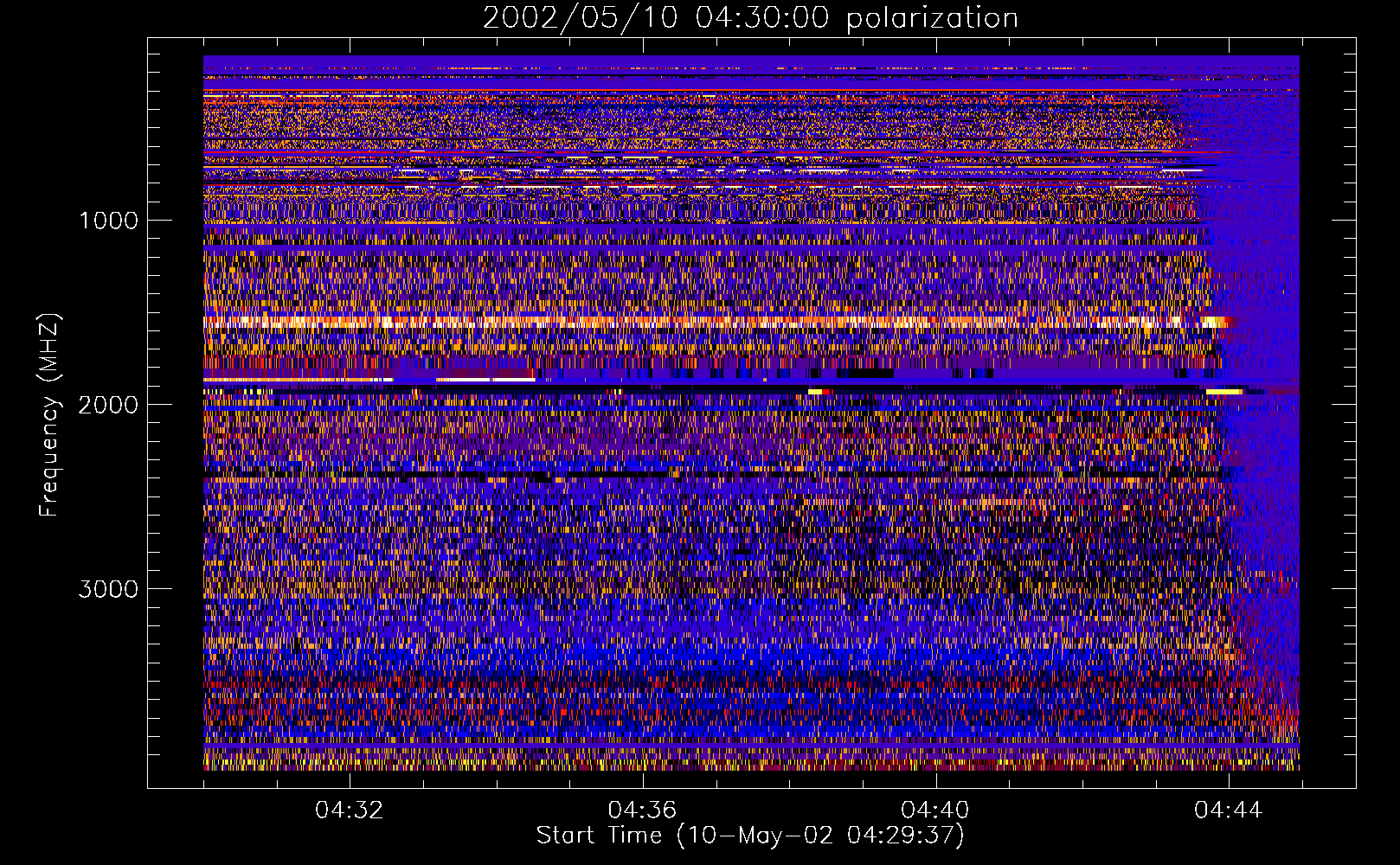
Task: Select the 2000 frequency axis label
Action: (x=108, y=405)
